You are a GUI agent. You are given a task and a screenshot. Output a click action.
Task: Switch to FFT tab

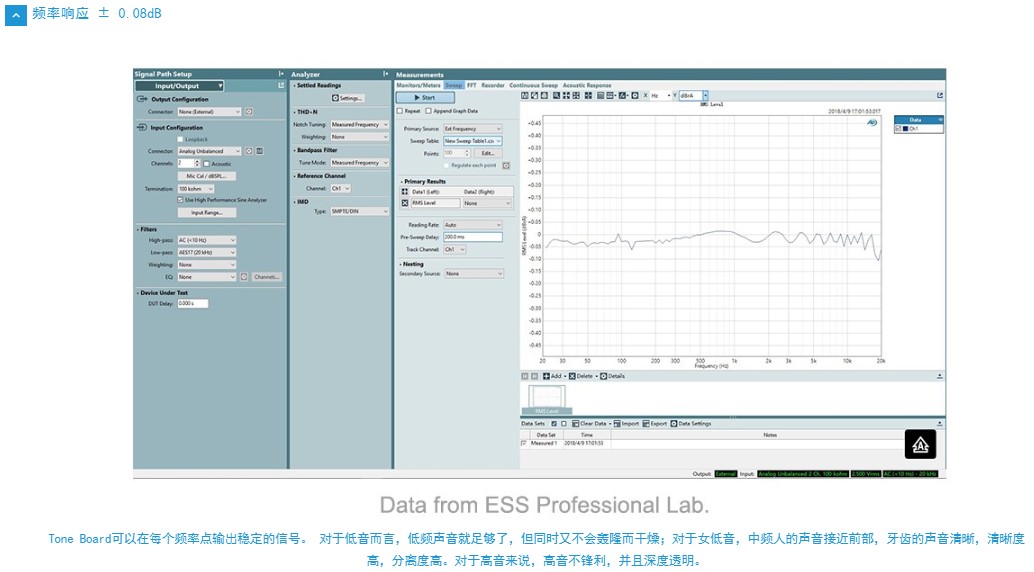coord(471,85)
